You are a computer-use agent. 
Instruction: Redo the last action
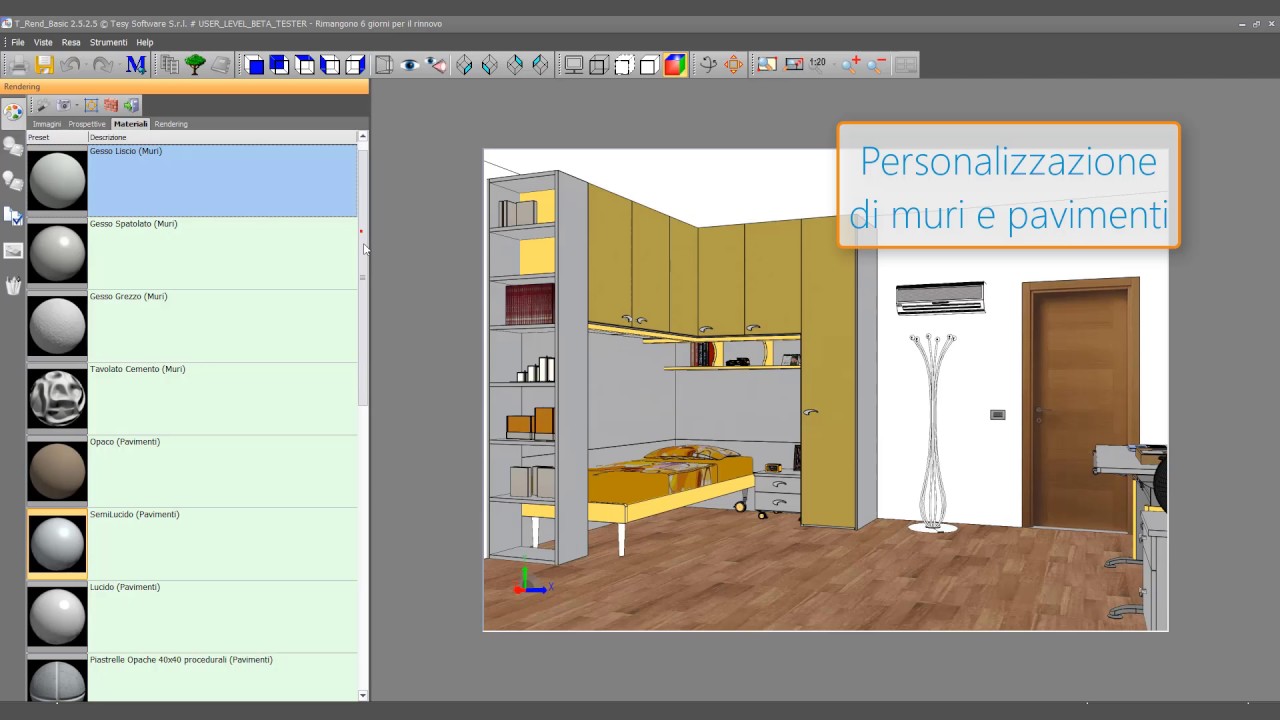click(x=103, y=65)
